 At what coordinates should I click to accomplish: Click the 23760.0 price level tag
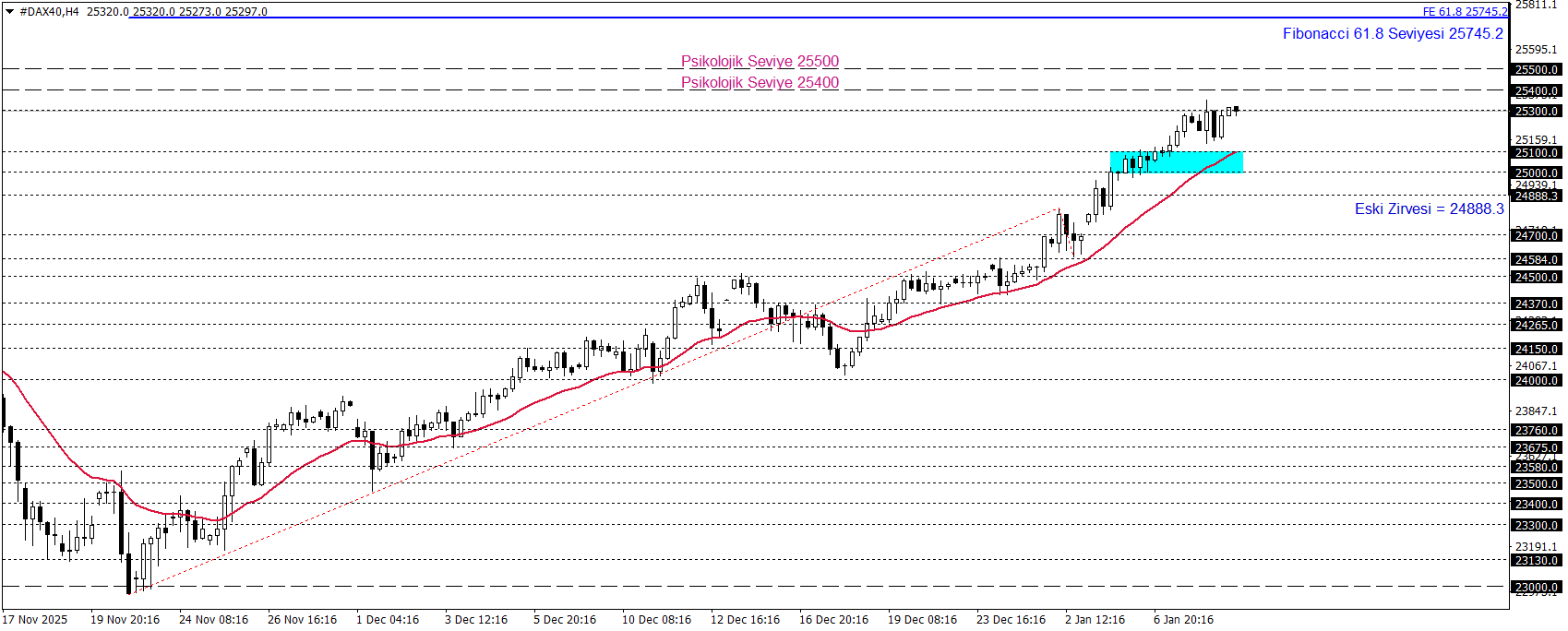point(1537,430)
